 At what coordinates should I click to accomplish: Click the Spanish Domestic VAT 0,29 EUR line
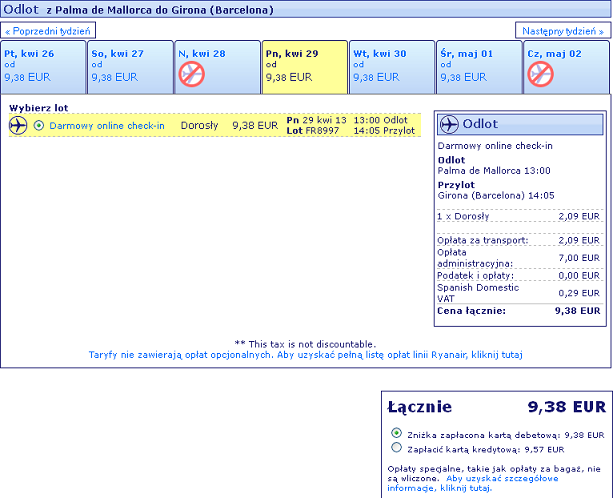pos(519,293)
